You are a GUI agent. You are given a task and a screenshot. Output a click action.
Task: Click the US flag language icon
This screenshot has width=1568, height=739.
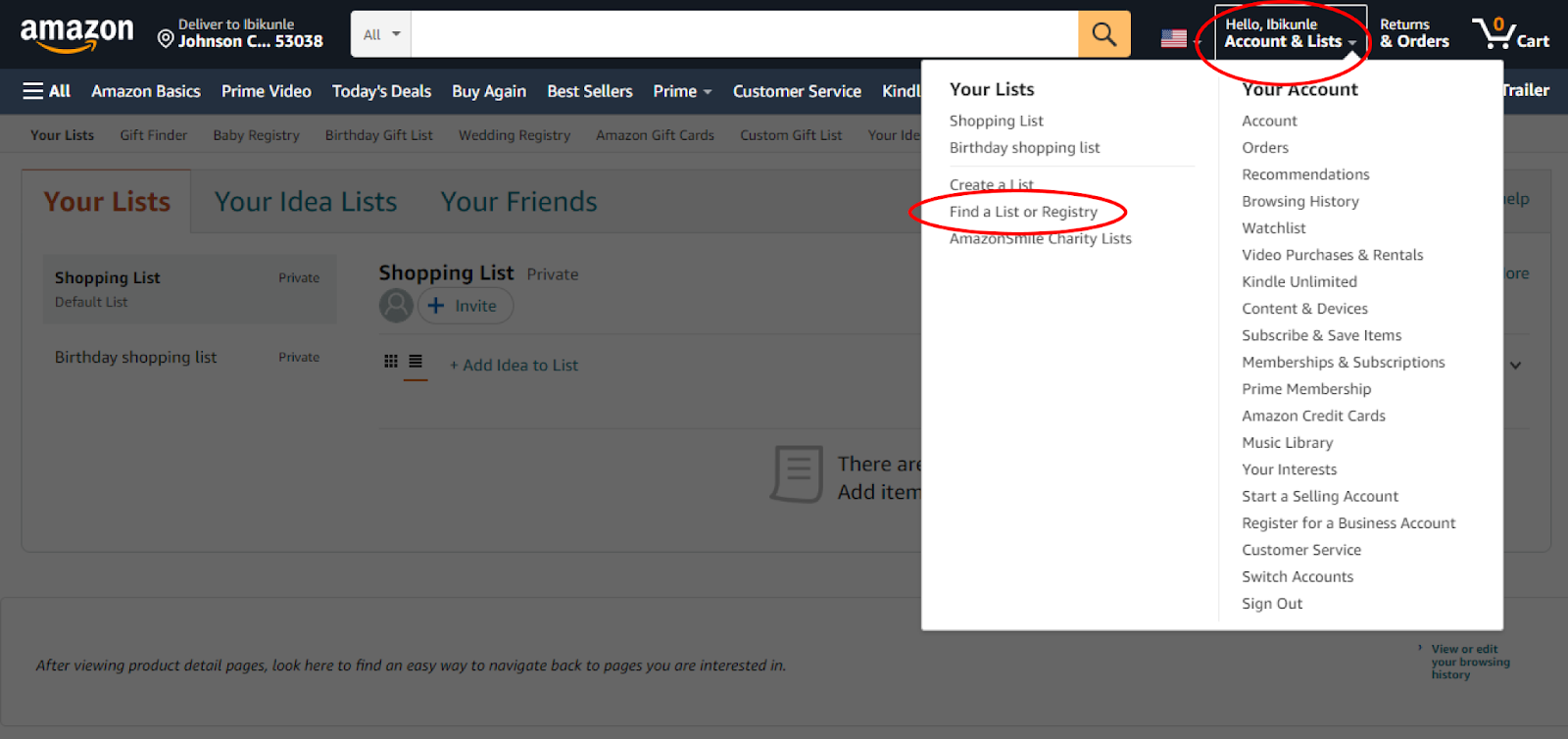click(1174, 38)
